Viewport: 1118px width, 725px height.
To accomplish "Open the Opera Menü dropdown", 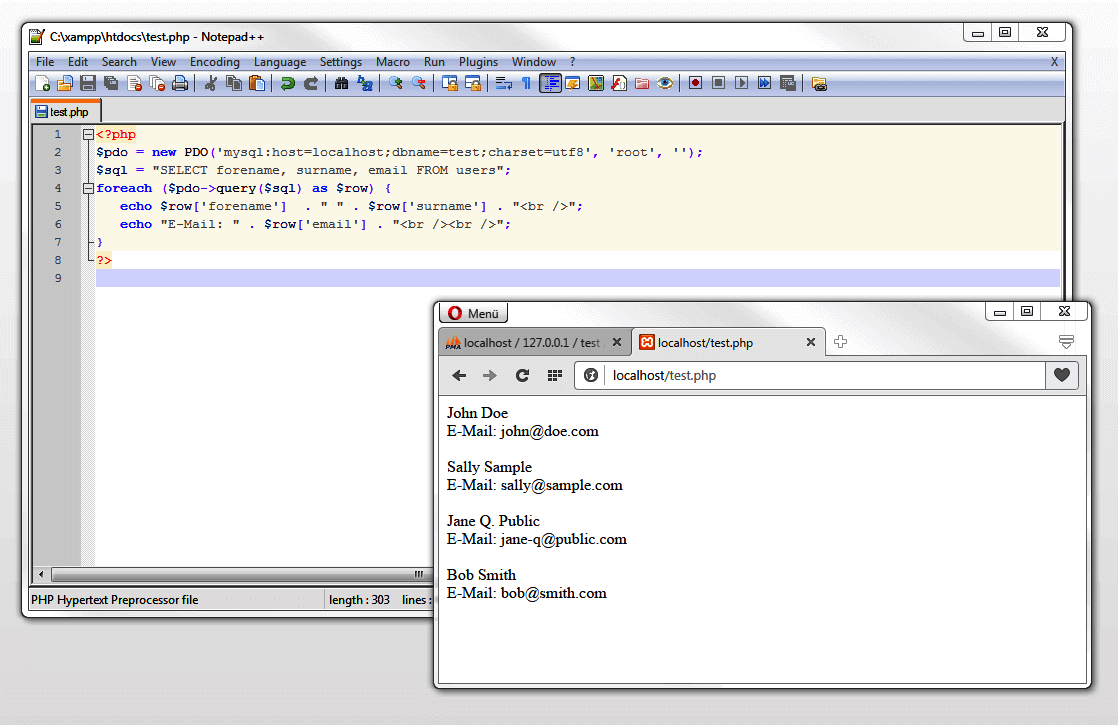I will [x=473, y=312].
